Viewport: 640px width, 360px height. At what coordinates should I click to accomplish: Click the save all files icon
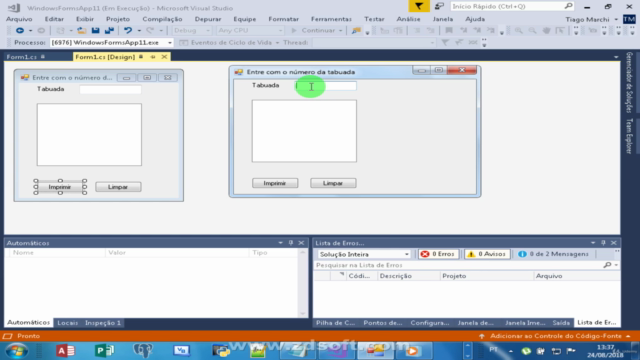click(109, 31)
